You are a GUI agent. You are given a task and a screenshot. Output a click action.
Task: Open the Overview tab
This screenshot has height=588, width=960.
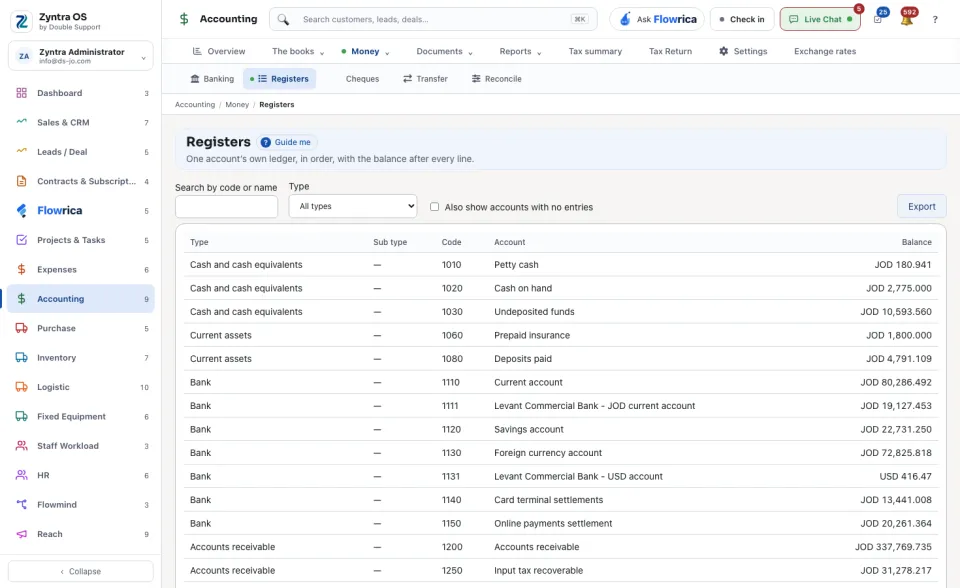click(219, 51)
